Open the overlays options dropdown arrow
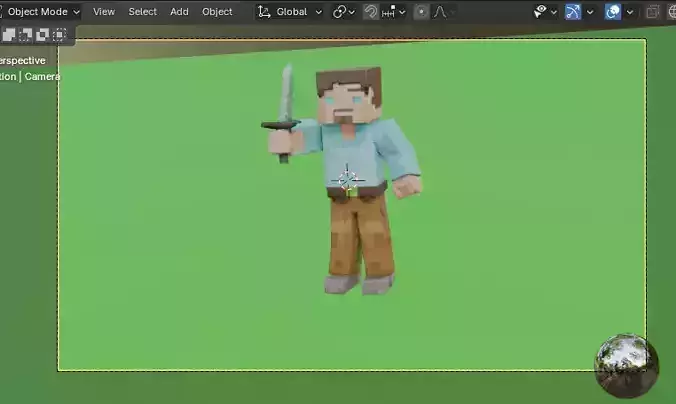676x404 pixels. point(630,12)
